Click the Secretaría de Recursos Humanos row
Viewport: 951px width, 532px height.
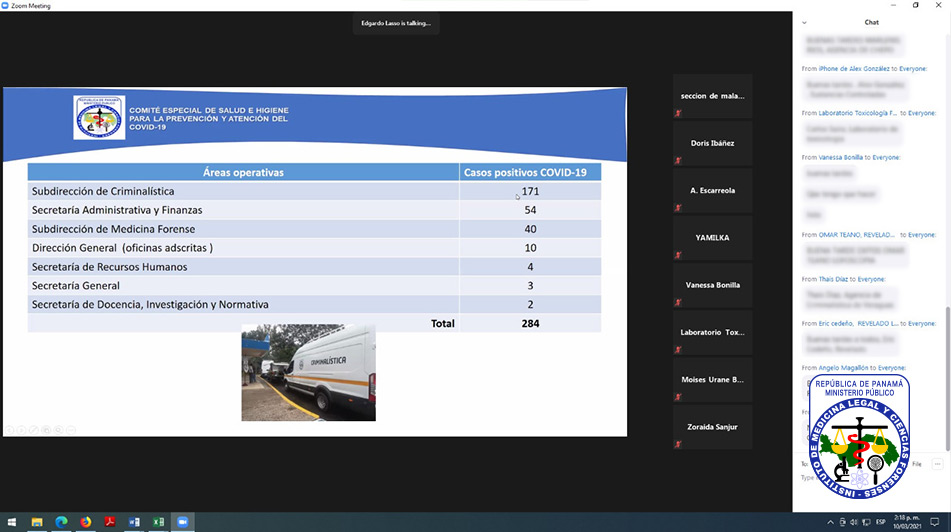(314, 266)
